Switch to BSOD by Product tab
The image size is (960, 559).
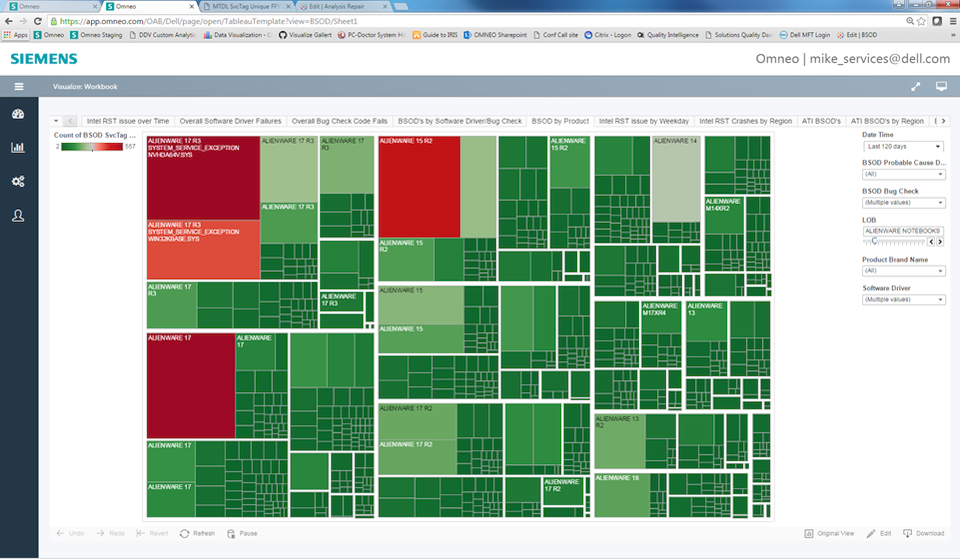(x=560, y=121)
